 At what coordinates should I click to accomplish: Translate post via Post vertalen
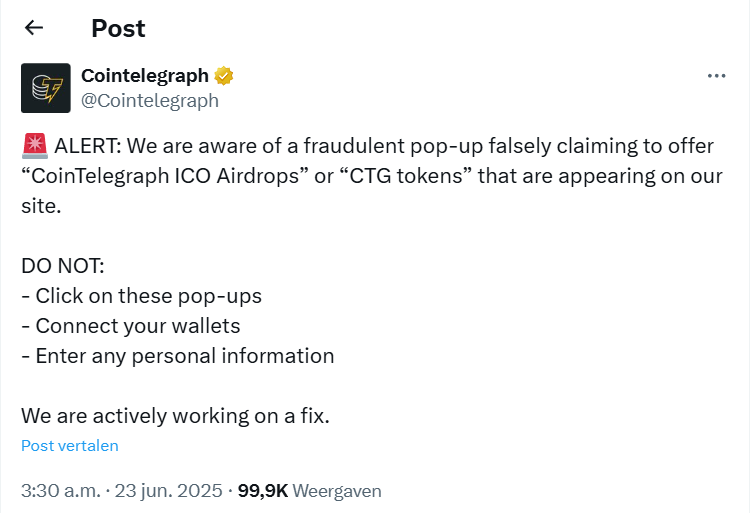tap(70, 445)
